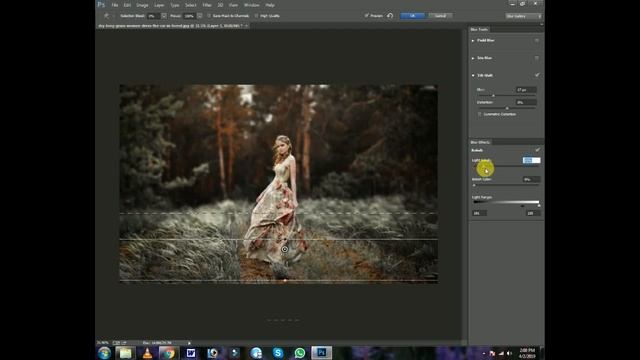Click the Photoshop Ps logo icon
Image resolution: width=640 pixels, height=360 pixels.
coord(101,5)
